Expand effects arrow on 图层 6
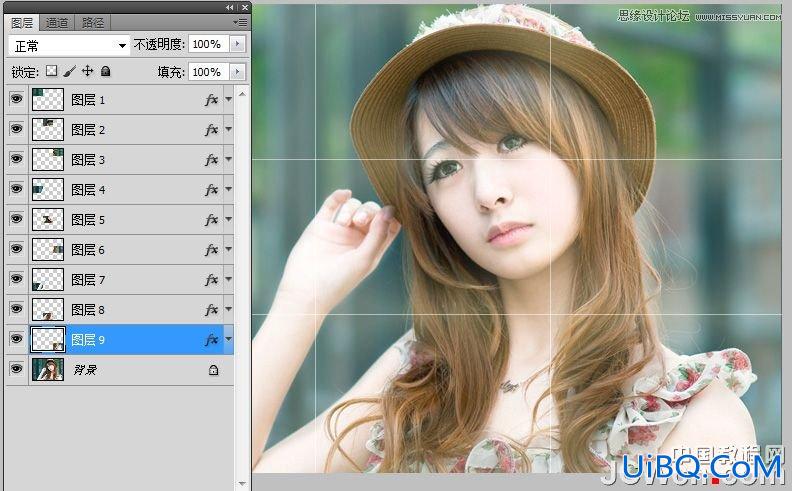This screenshot has height=491, width=792. click(228, 249)
